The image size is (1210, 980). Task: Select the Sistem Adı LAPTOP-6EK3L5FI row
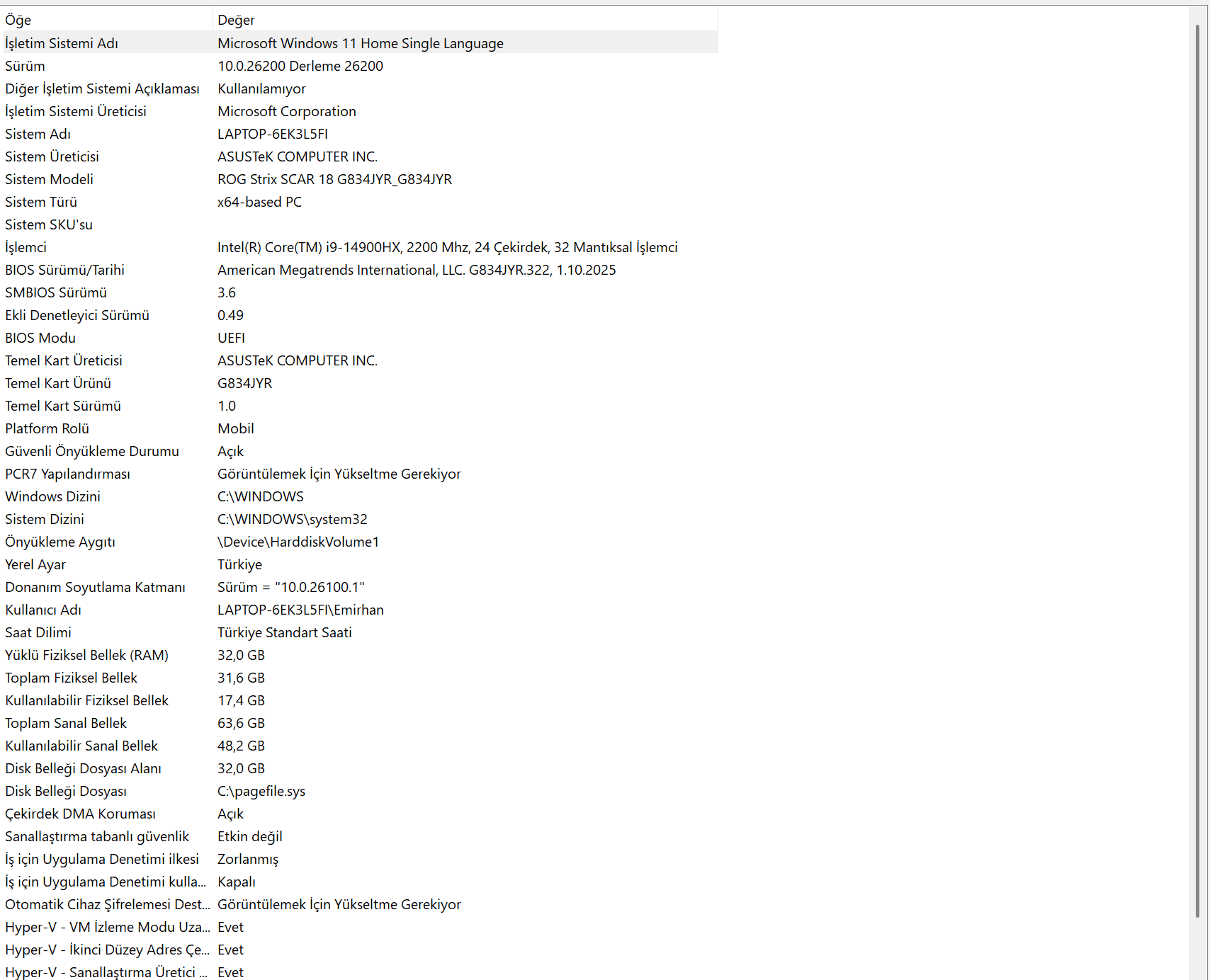coord(360,134)
